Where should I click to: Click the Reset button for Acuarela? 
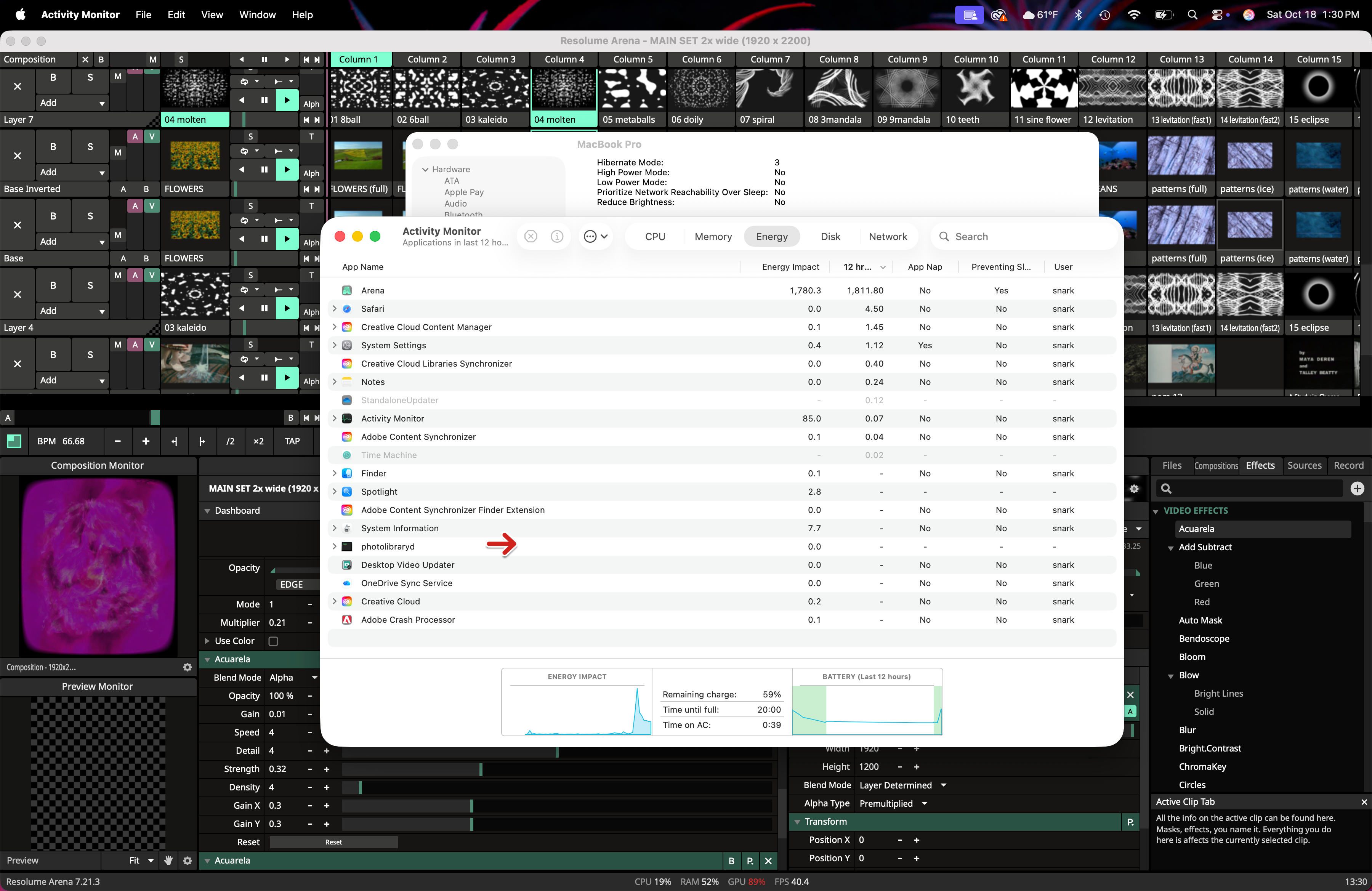tap(333, 842)
